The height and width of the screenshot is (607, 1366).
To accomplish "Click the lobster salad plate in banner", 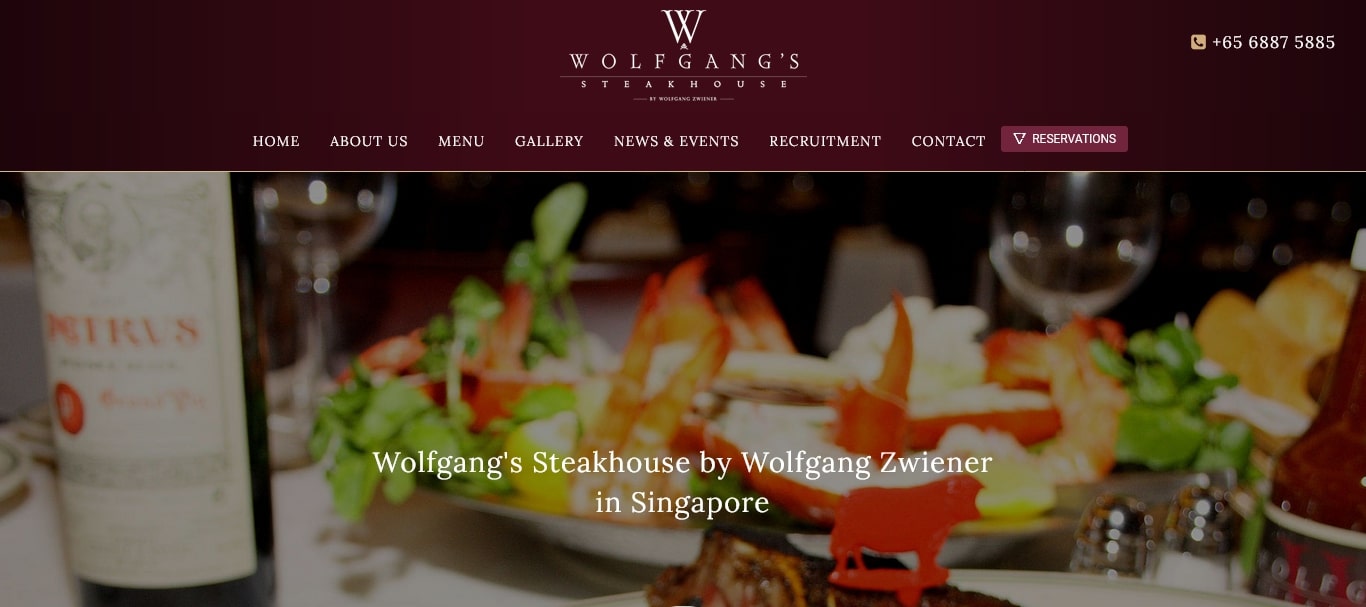I will click(700, 400).
